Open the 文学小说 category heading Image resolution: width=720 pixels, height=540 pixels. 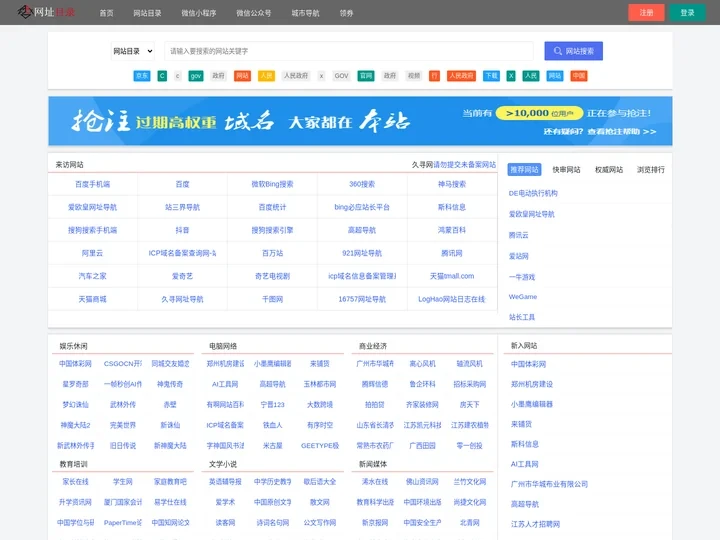tap(223, 464)
